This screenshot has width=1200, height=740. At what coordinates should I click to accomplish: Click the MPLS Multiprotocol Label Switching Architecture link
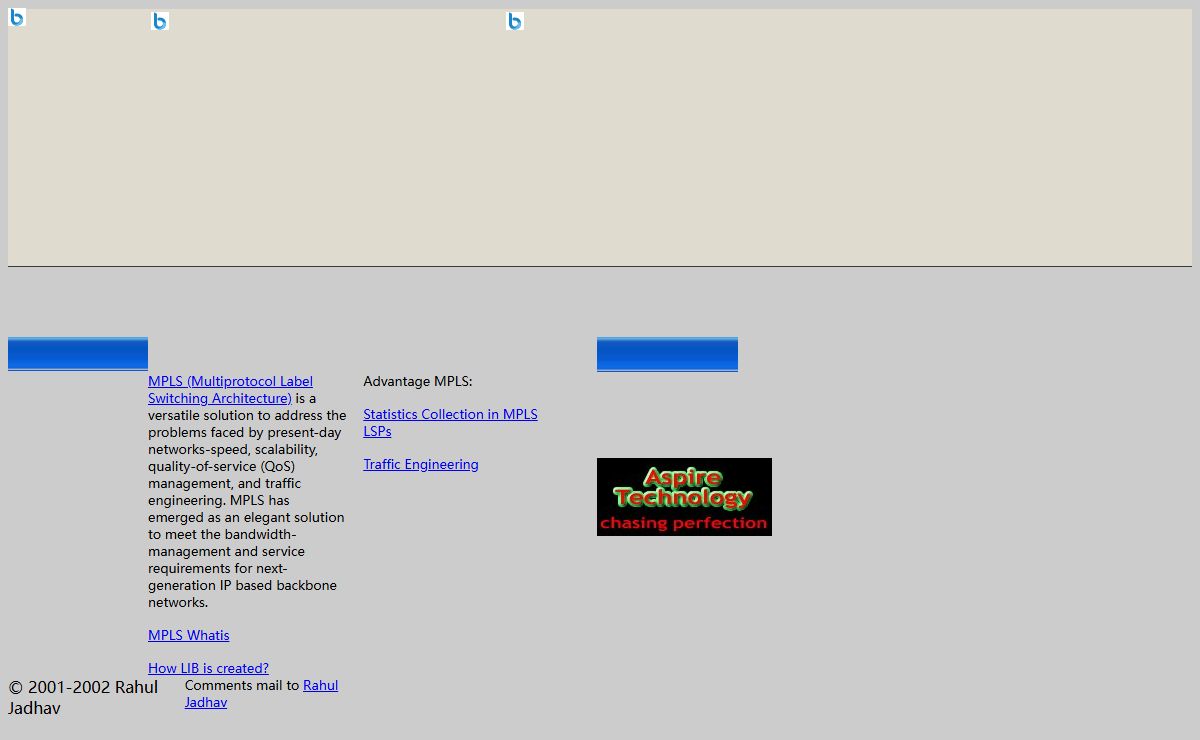click(x=230, y=390)
